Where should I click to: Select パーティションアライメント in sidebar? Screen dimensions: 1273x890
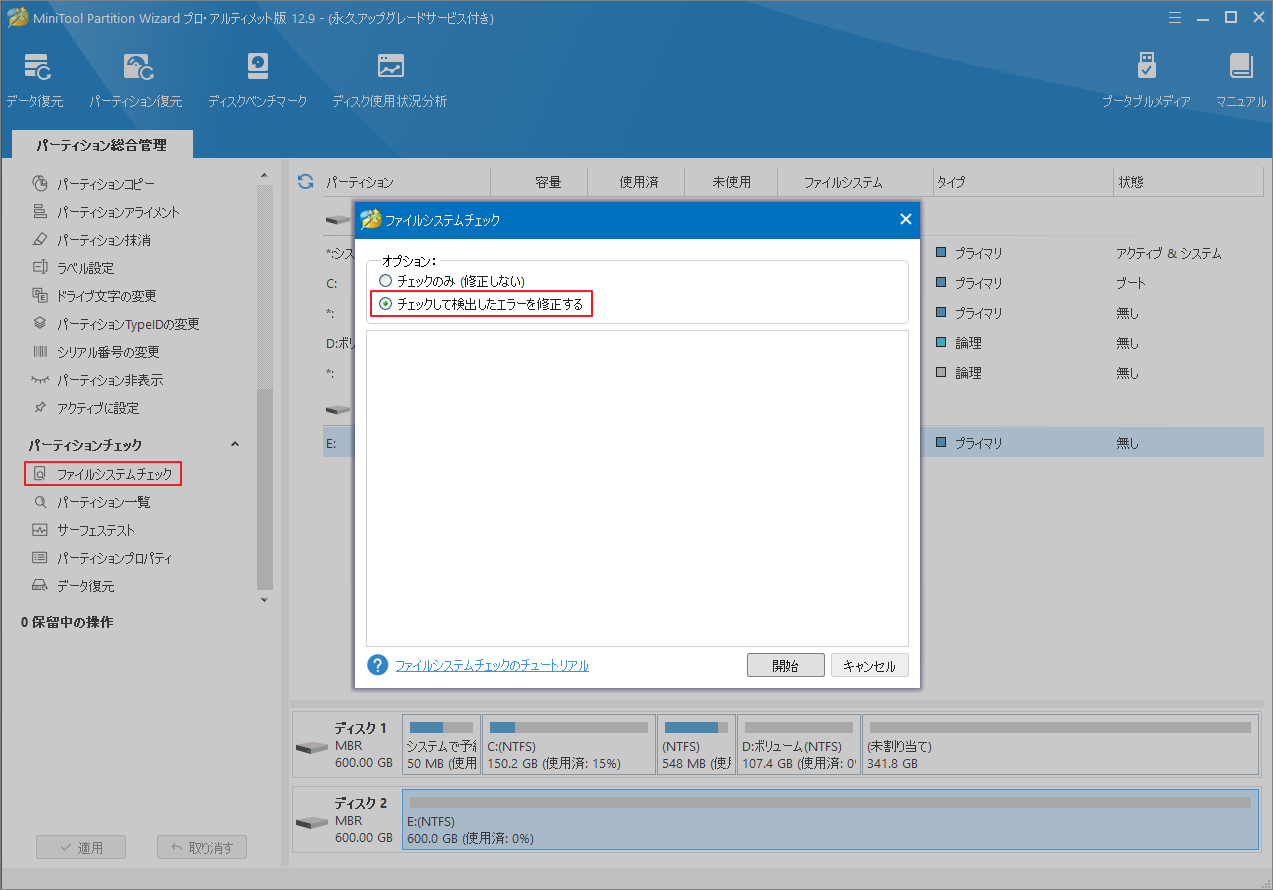pos(105,212)
